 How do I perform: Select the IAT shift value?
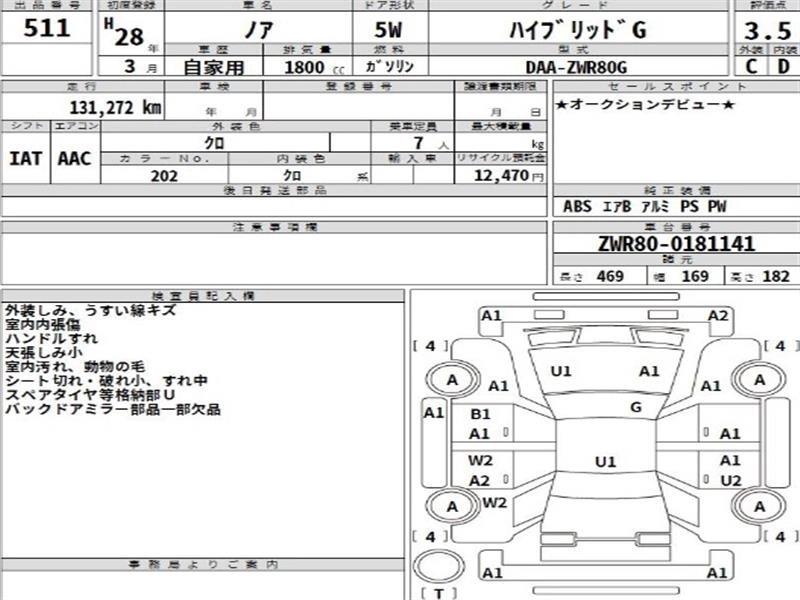26,159
